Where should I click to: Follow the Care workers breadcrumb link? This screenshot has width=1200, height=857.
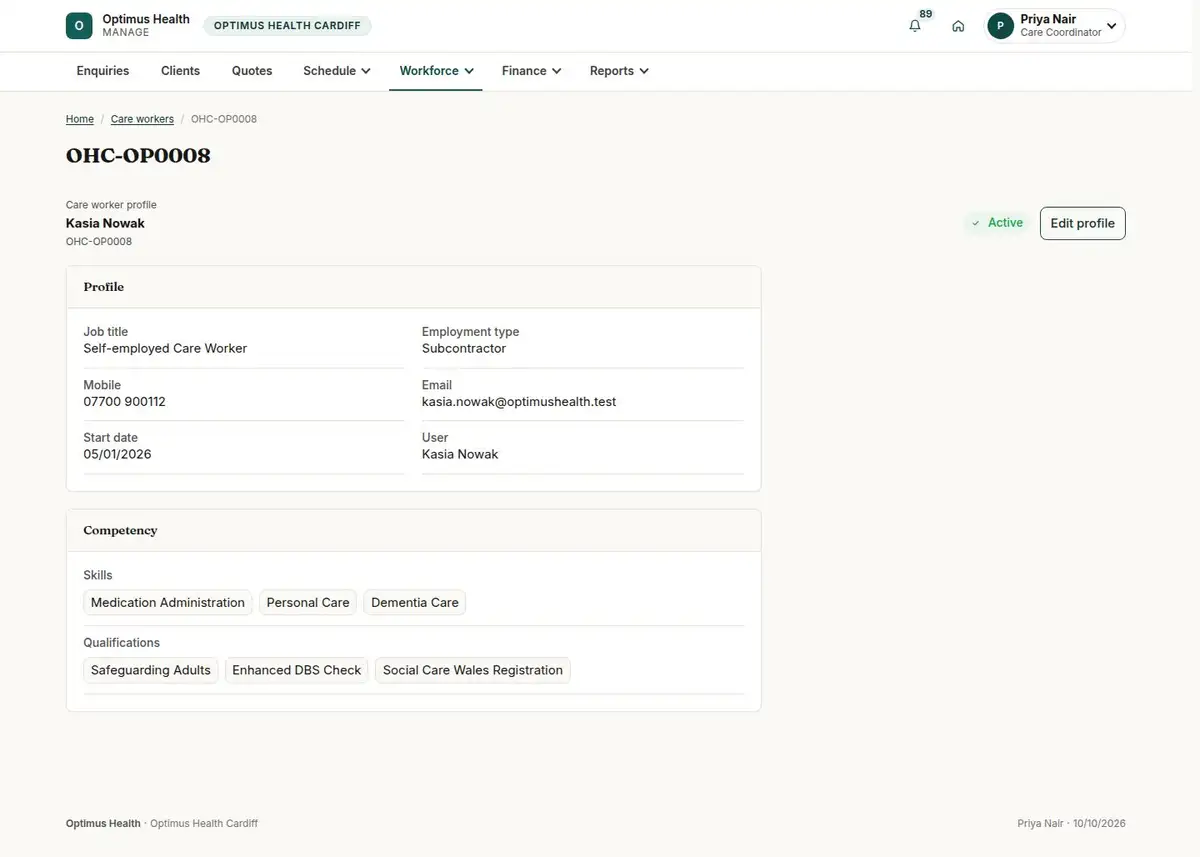click(142, 119)
